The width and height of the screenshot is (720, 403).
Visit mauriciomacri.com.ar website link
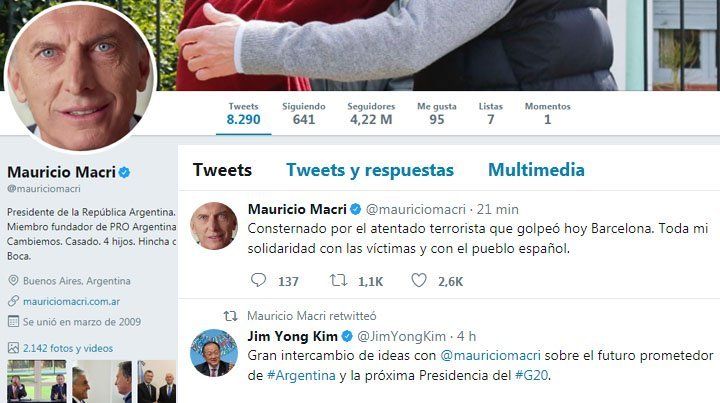tap(71, 302)
